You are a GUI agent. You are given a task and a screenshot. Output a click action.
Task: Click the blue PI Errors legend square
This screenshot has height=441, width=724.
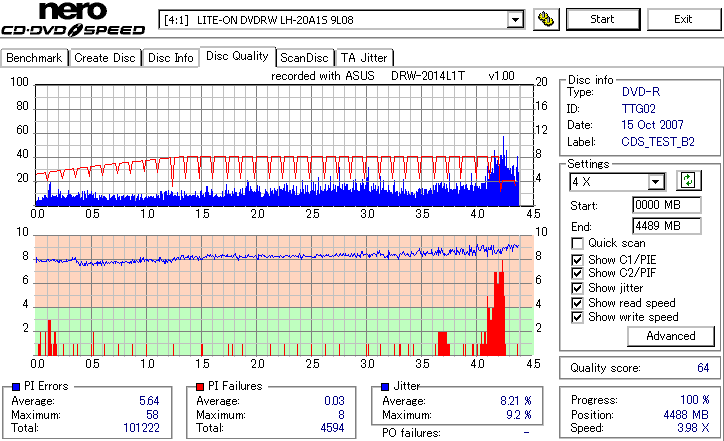pyautogui.click(x=16, y=387)
